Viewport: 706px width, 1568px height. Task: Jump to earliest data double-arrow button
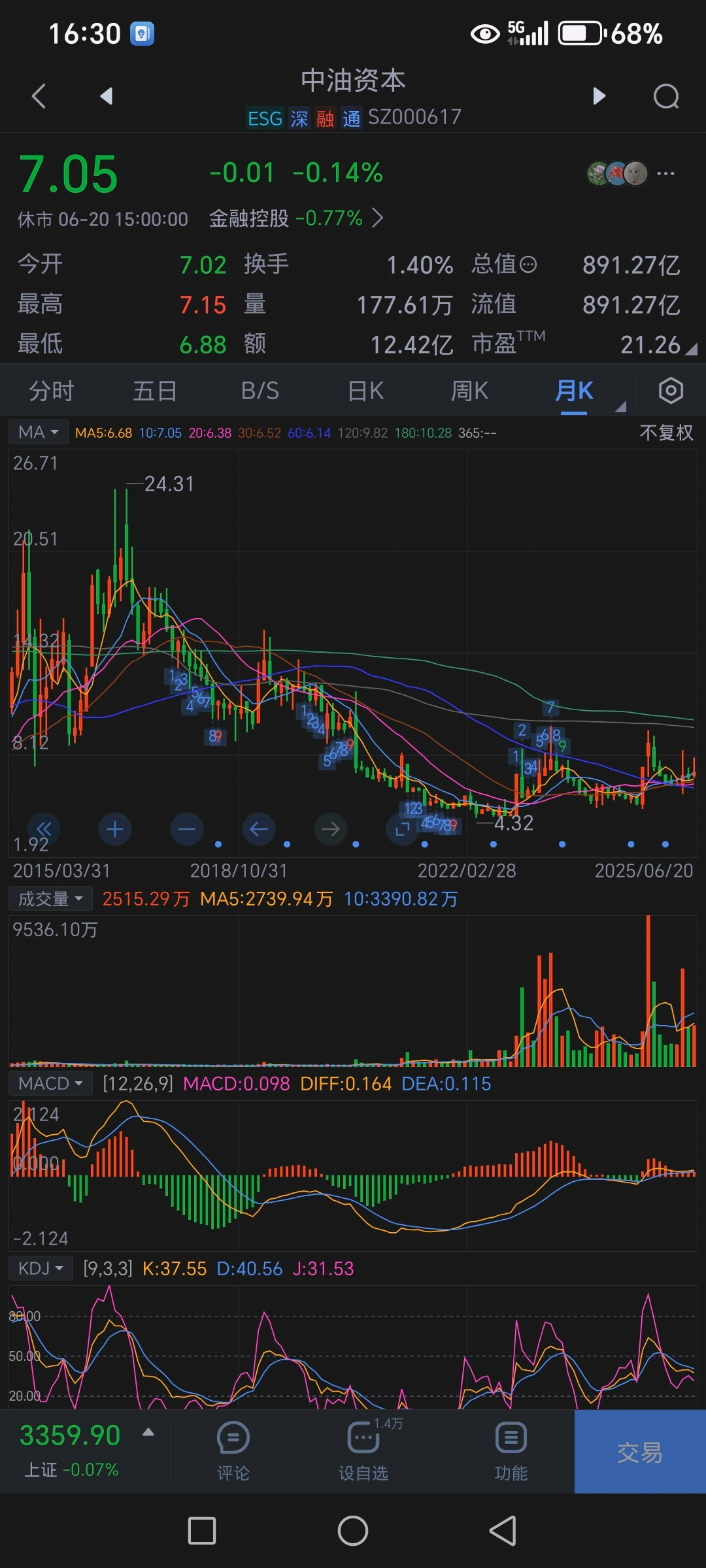coord(44,829)
